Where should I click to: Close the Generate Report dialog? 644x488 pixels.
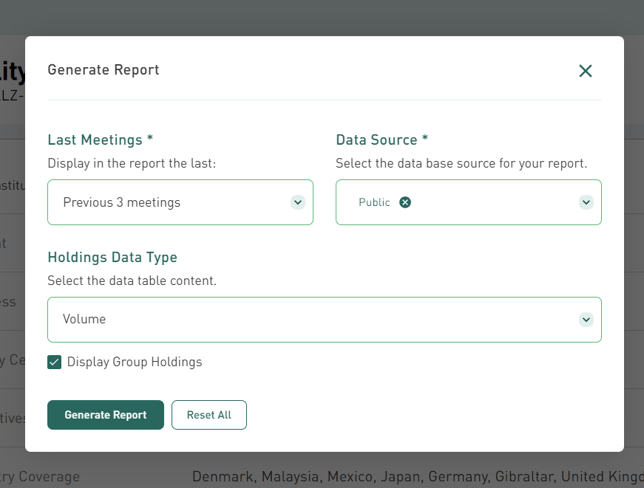coord(585,71)
